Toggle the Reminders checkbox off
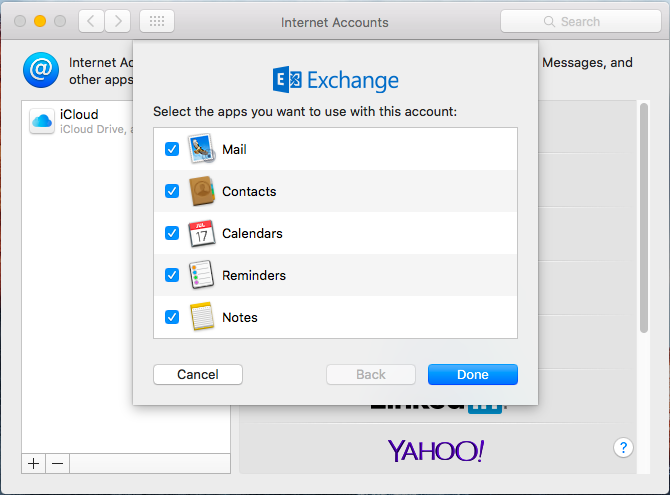The width and height of the screenshot is (670, 495). point(172,275)
